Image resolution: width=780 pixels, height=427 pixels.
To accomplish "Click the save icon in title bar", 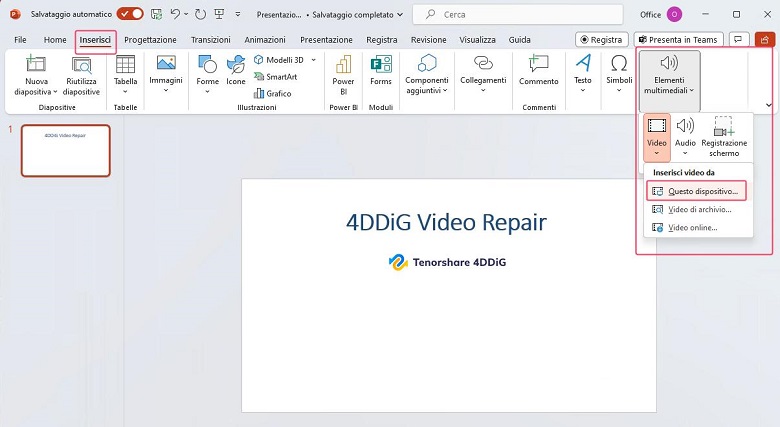I will 156,14.
